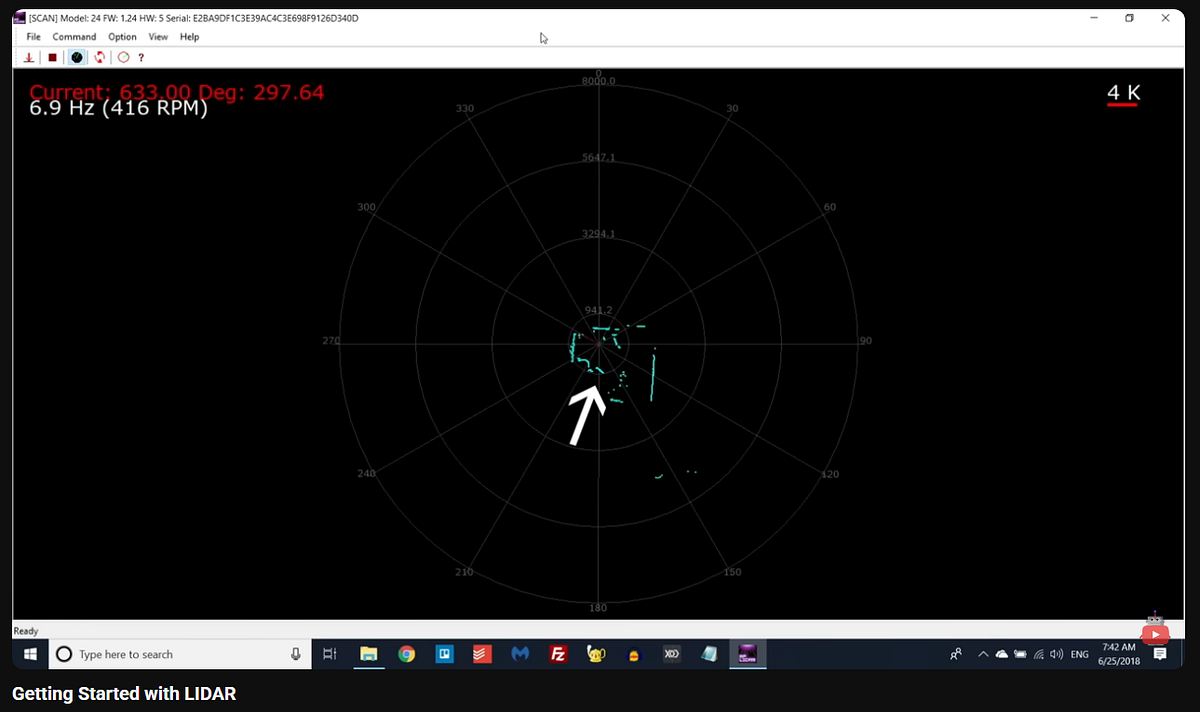1200x712 pixels.
Task: Open the notepad-like taskbar app
Action: tap(709, 654)
